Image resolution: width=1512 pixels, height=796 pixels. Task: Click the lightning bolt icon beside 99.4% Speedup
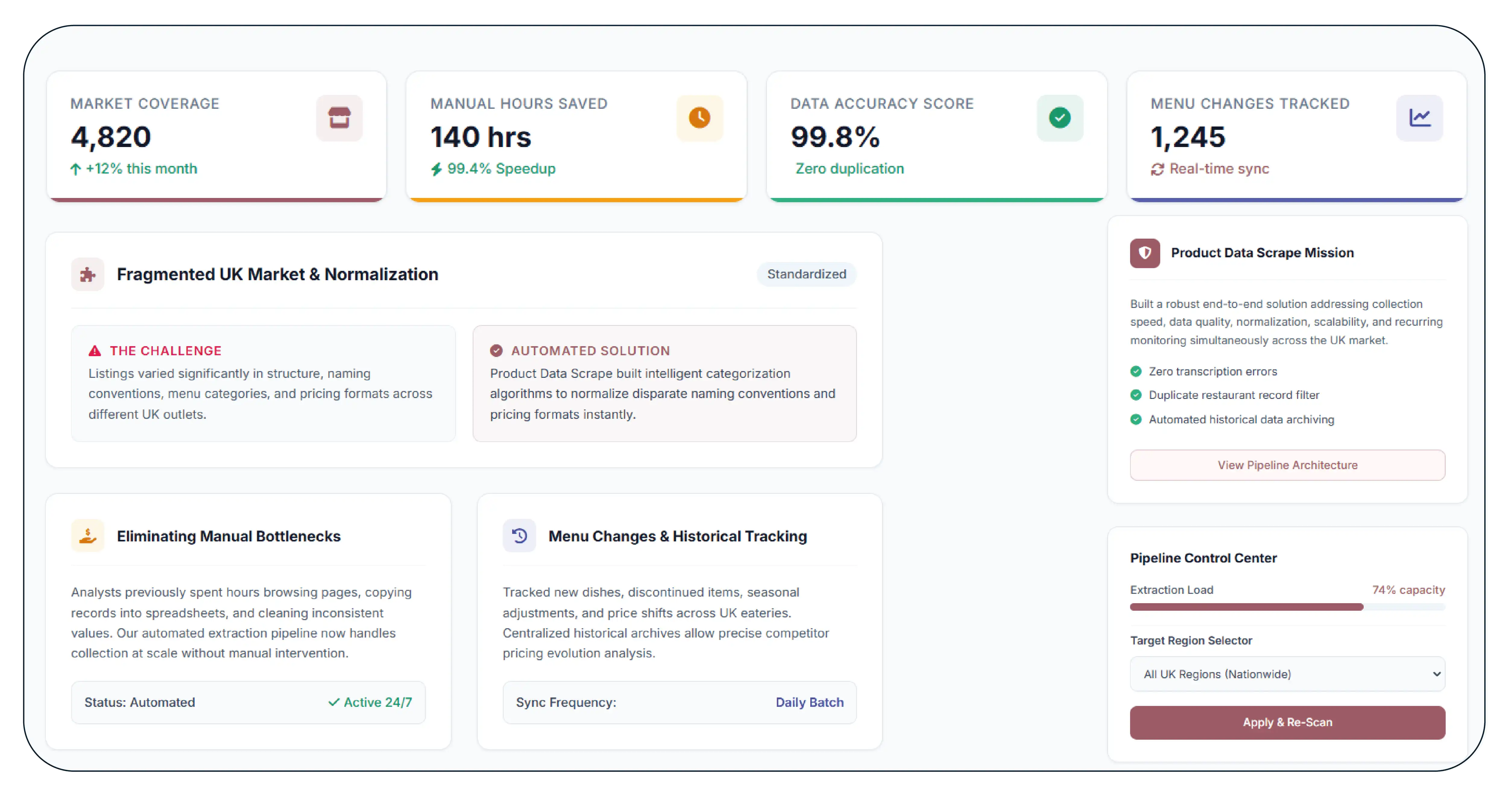pyautogui.click(x=436, y=170)
